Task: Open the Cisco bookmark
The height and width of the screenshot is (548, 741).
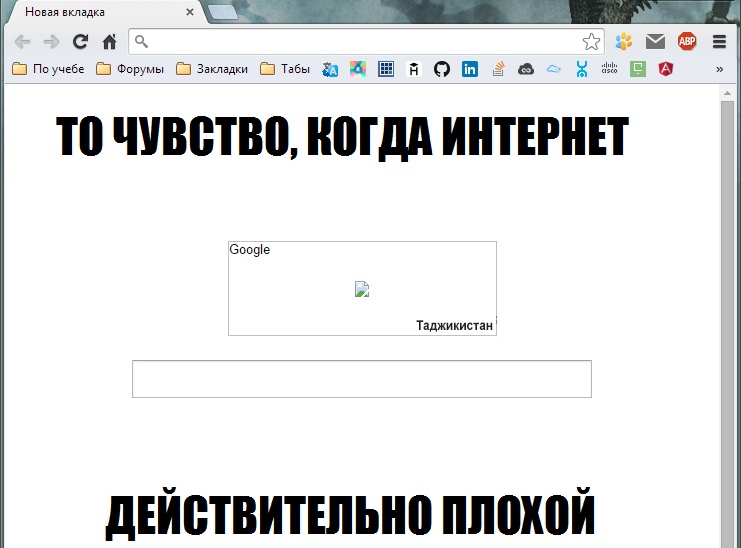Action: (x=610, y=69)
